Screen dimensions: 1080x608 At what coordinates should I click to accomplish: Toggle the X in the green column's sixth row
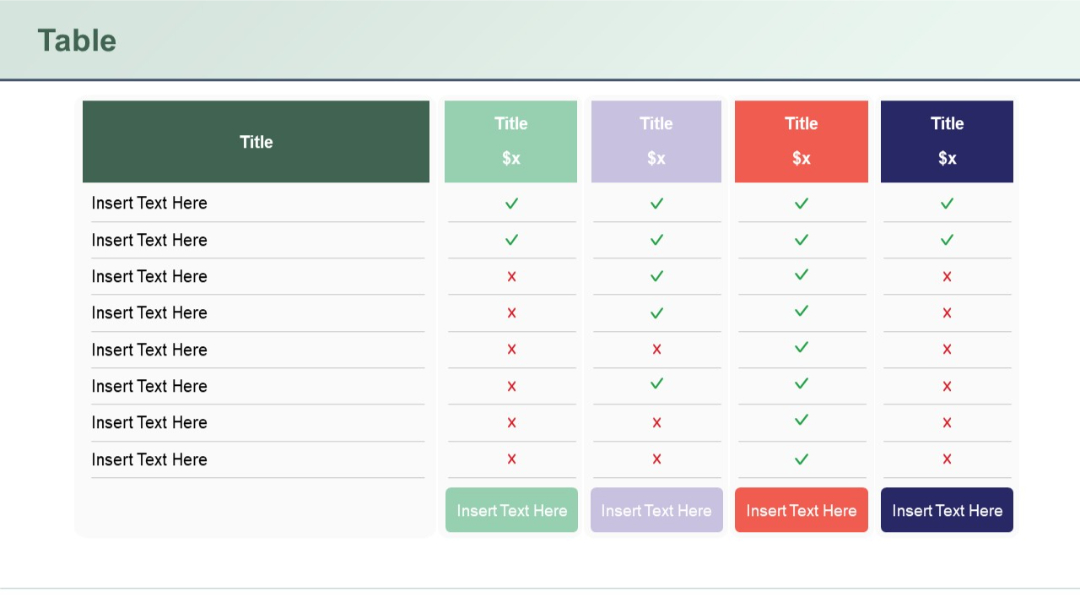[511, 386]
